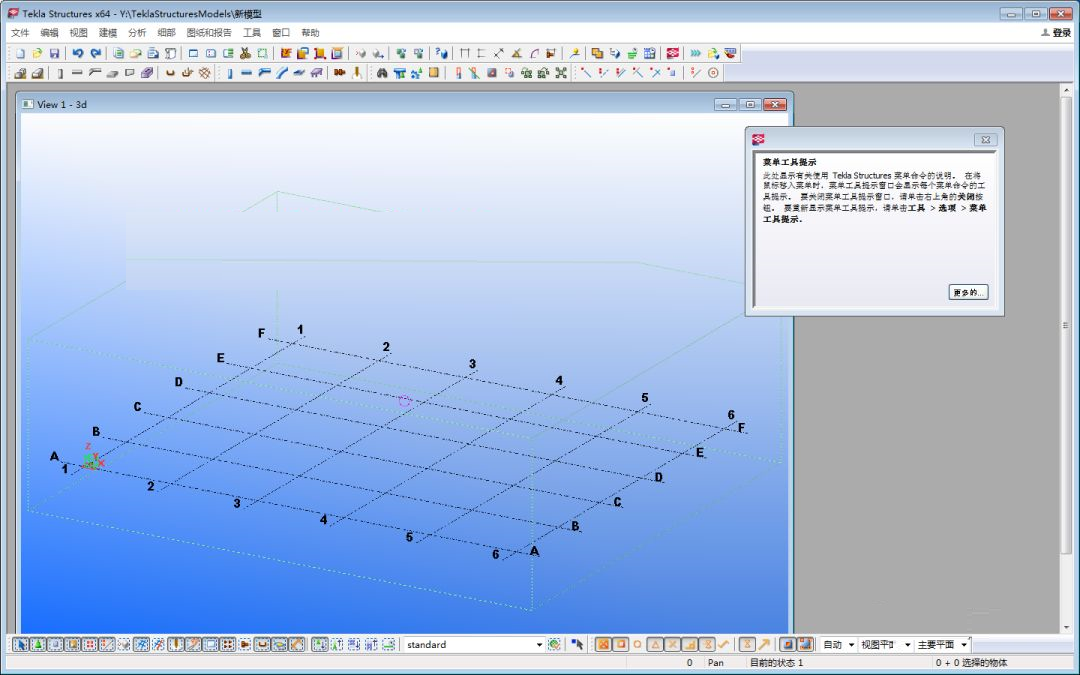This screenshot has width=1080, height=675.
Task: Click the 目前的状态 1 status bar text
Action: pyautogui.click(x=776, y=663)
